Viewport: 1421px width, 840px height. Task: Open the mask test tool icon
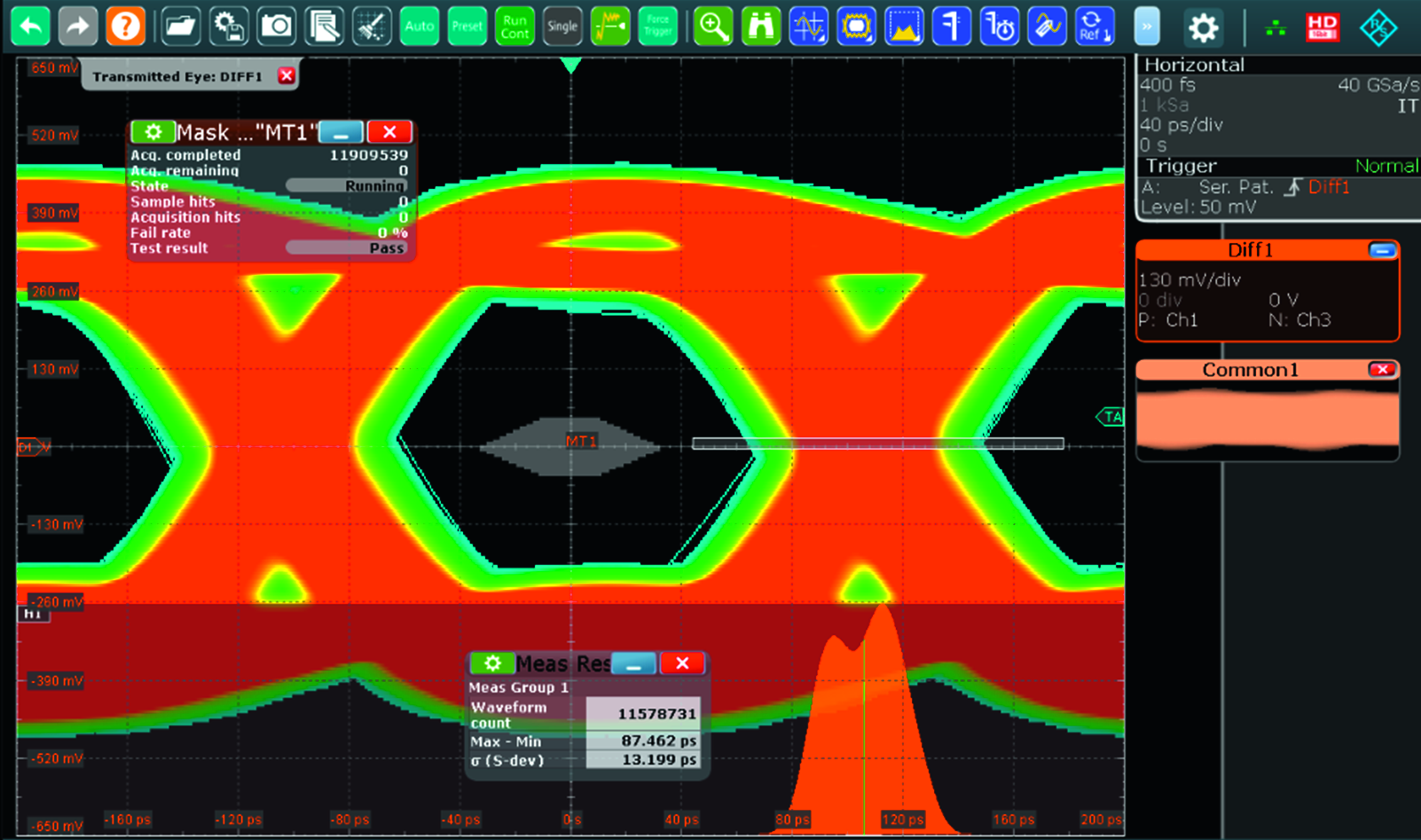click(x=856, y=27)
